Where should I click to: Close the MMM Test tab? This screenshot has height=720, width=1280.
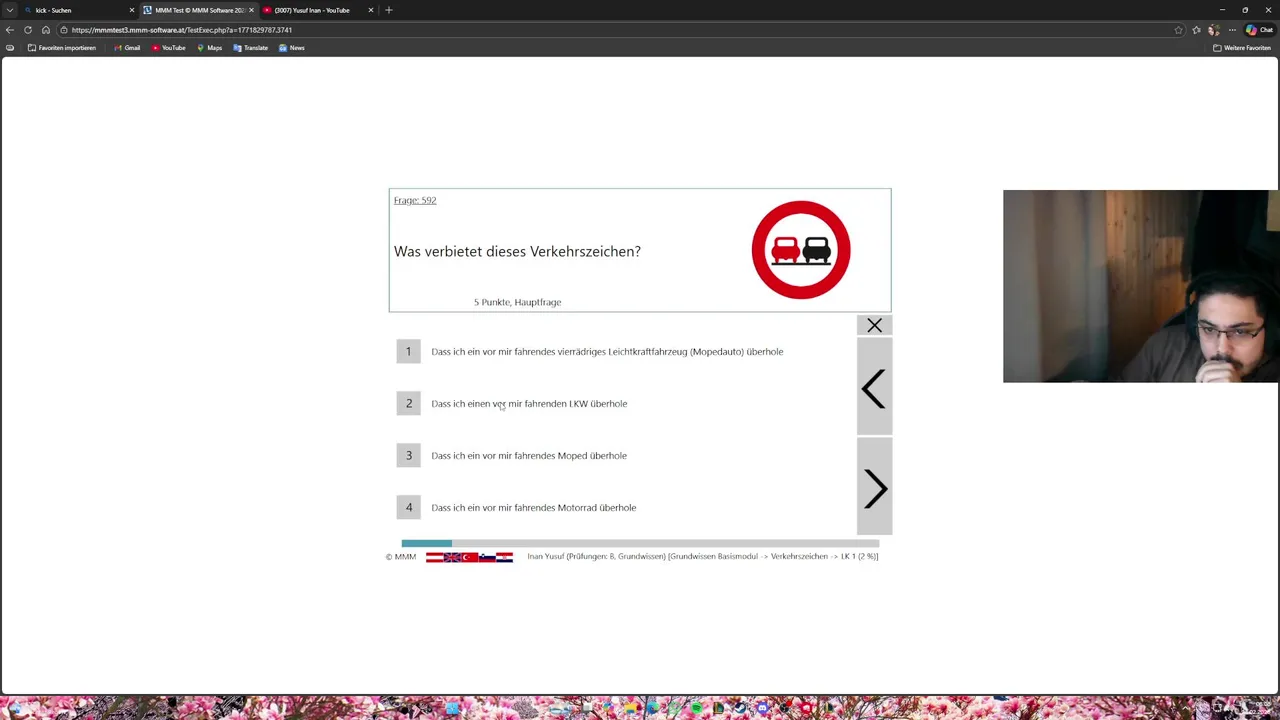click(251, 10)
